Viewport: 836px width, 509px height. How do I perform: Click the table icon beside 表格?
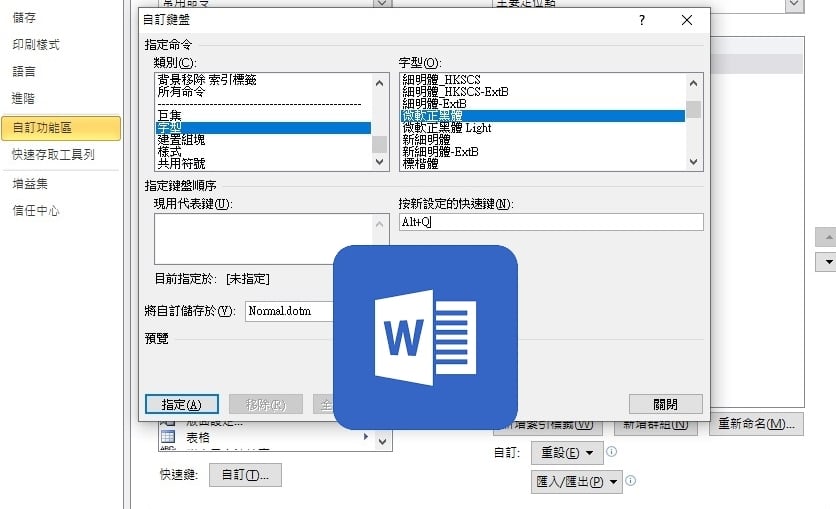pos(168,437)
